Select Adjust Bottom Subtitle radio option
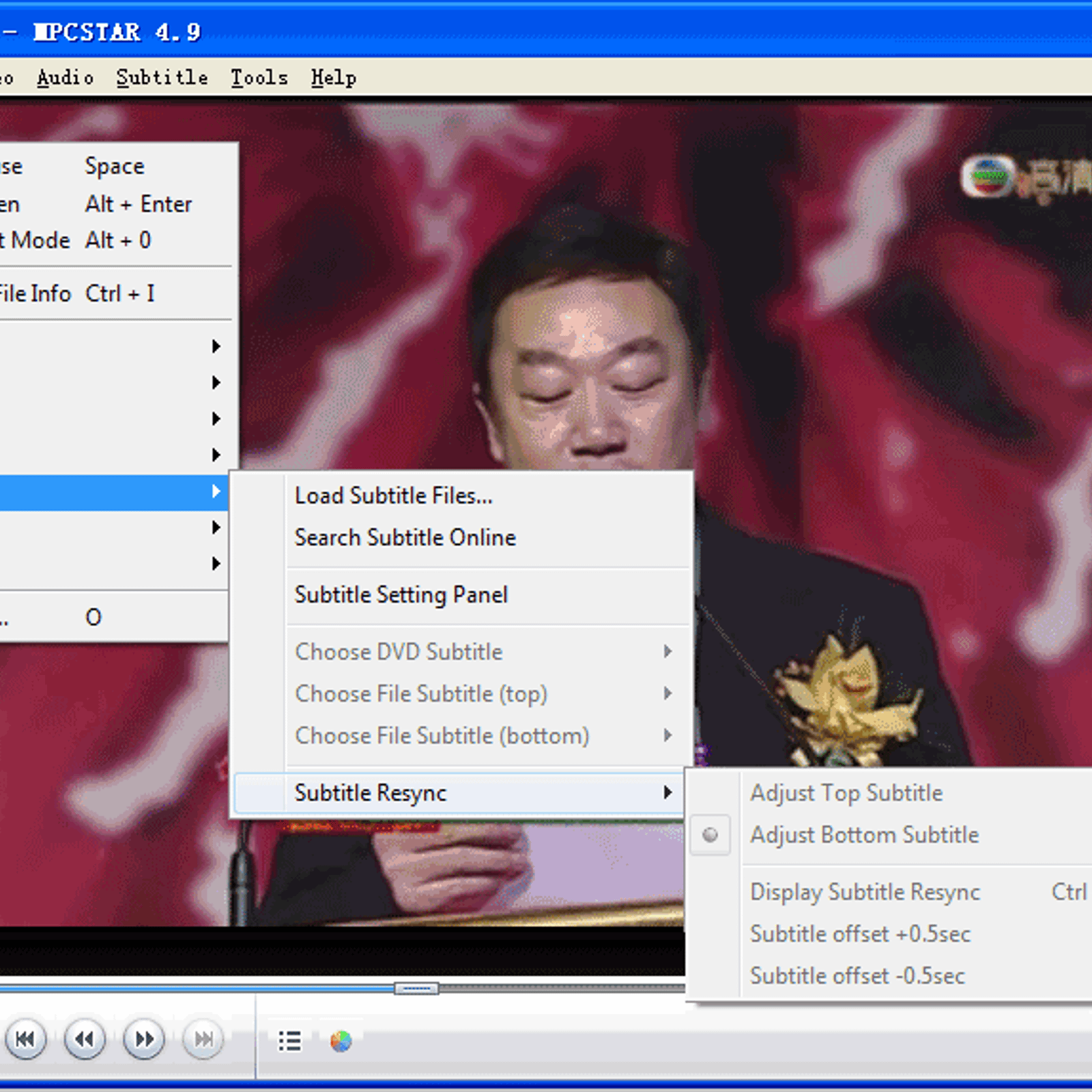This screenshot has width=1092, height=1092. [891, 835]
